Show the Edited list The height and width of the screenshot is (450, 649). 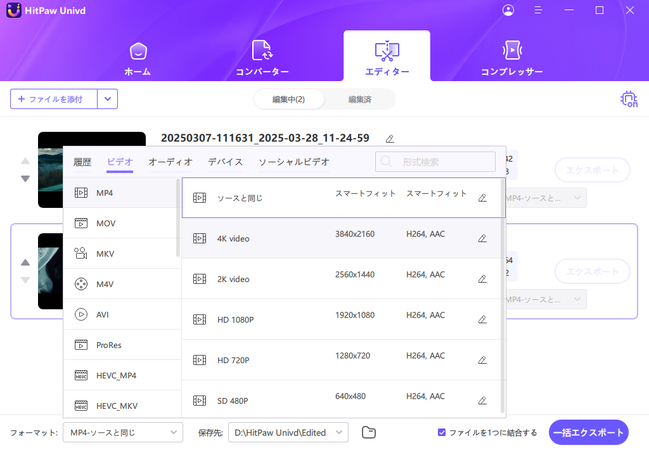[360, 99]
